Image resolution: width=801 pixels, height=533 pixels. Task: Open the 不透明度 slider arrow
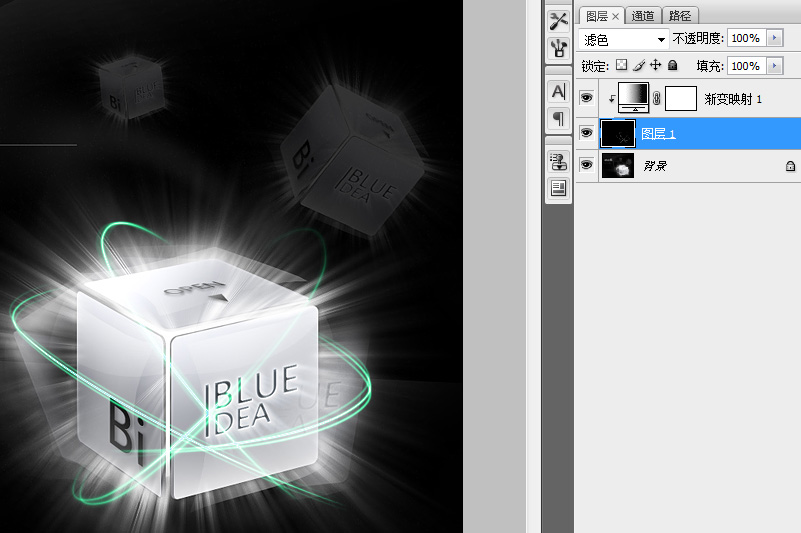pos(774,38)
